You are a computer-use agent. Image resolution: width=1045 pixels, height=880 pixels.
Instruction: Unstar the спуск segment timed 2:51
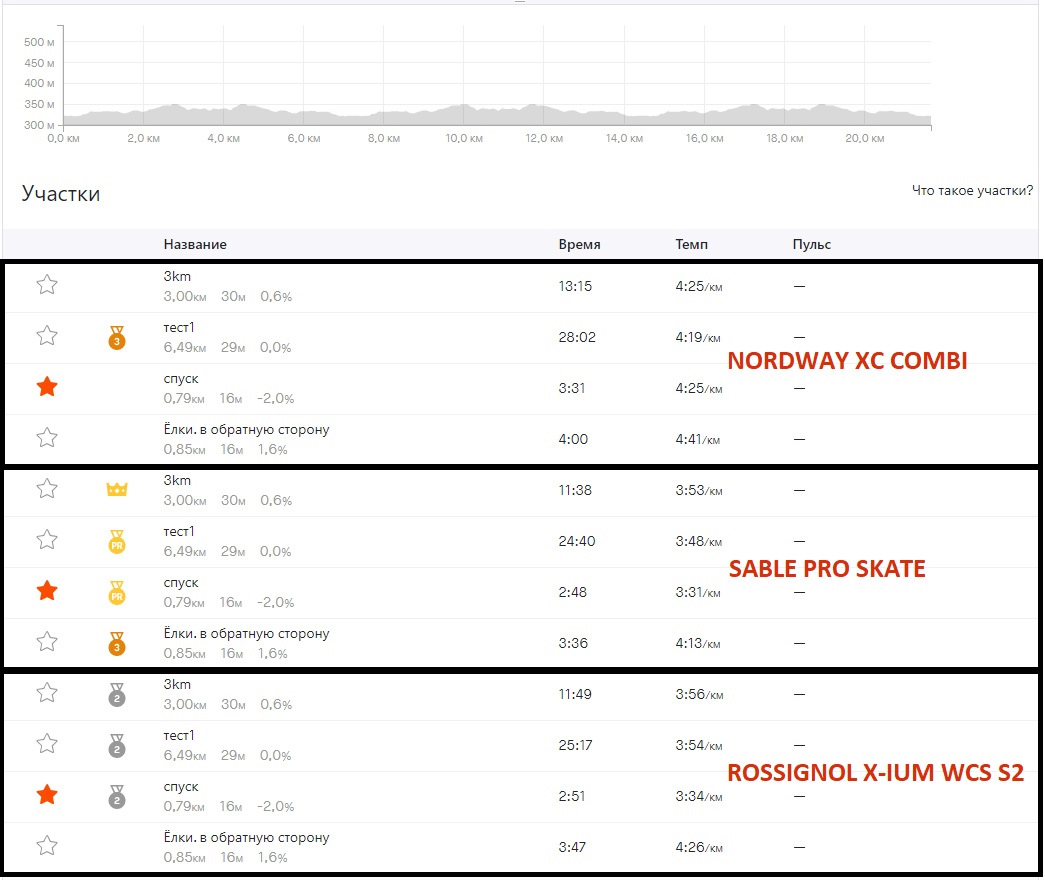click(46, 795)
